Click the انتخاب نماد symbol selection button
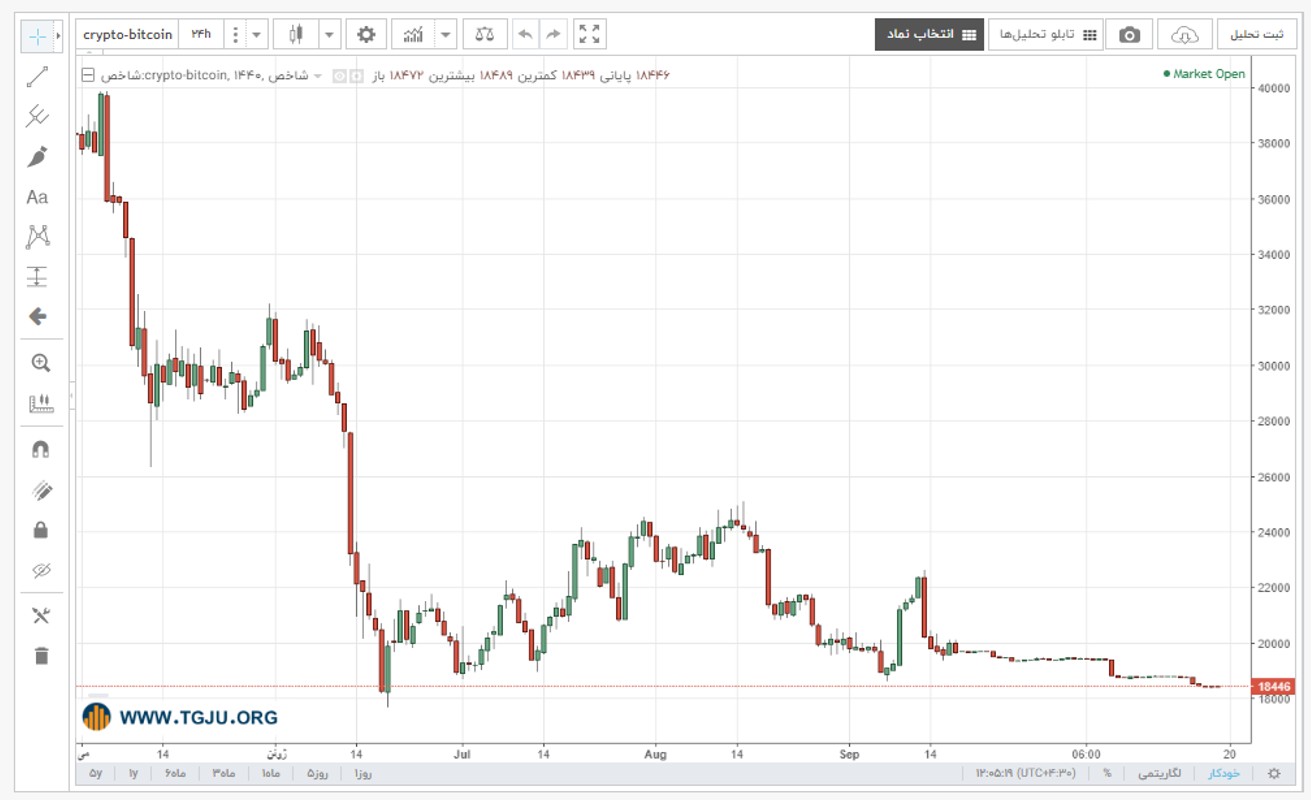 (929, 35)
